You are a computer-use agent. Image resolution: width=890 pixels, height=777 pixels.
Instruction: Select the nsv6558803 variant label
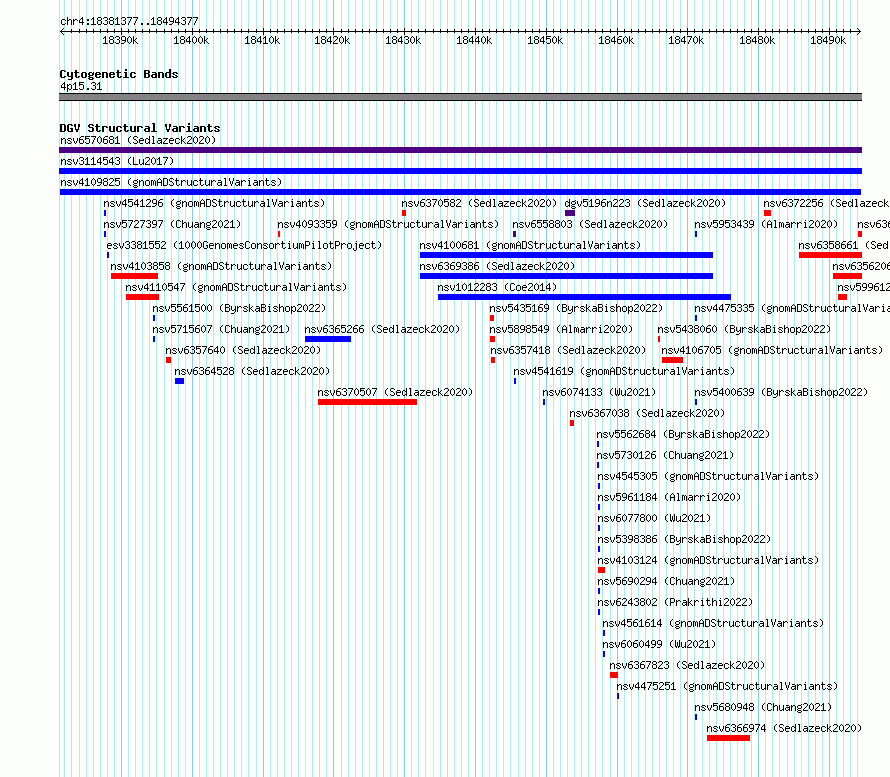[590, 224]
